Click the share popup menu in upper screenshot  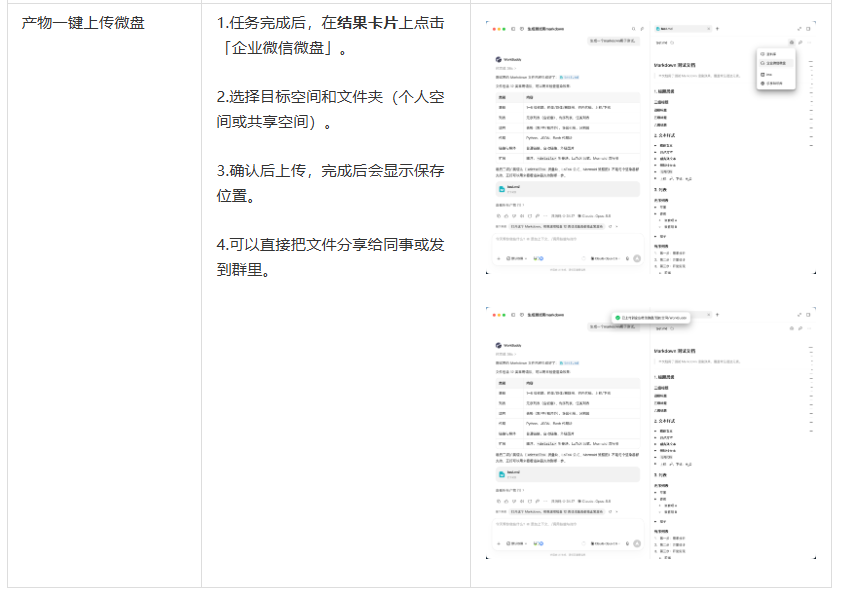(776, 69)
